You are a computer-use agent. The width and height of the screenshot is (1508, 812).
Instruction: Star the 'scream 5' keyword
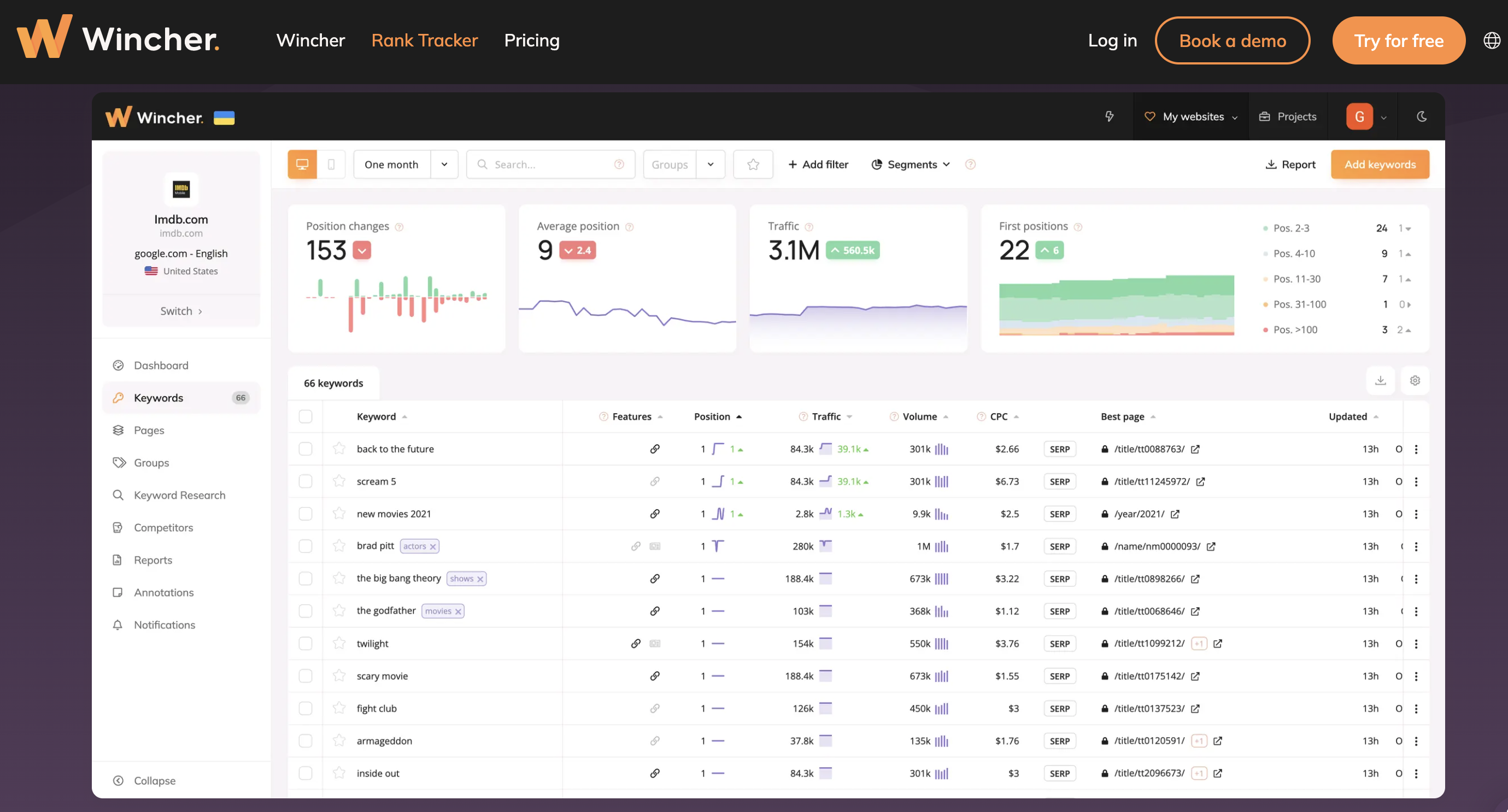pos(339,481)
